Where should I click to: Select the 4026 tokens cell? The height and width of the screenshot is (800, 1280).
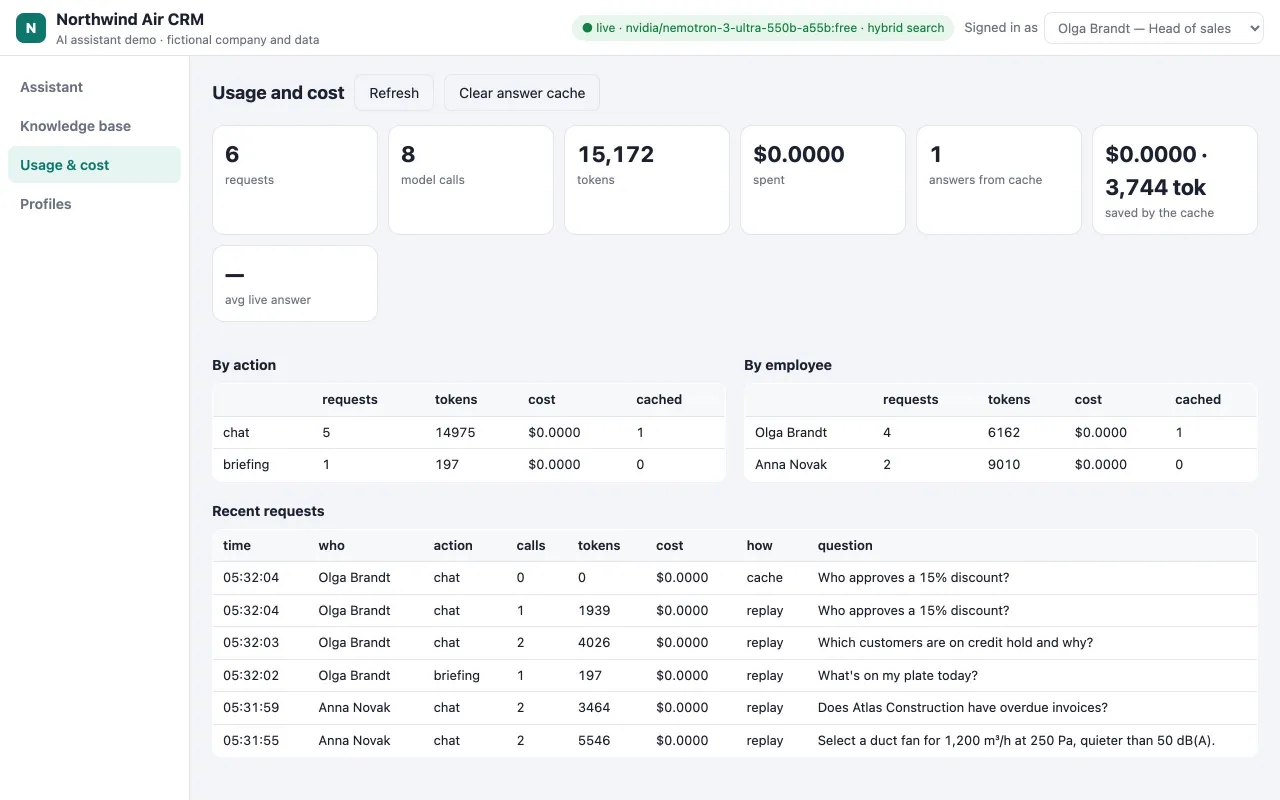pos(594,642)
